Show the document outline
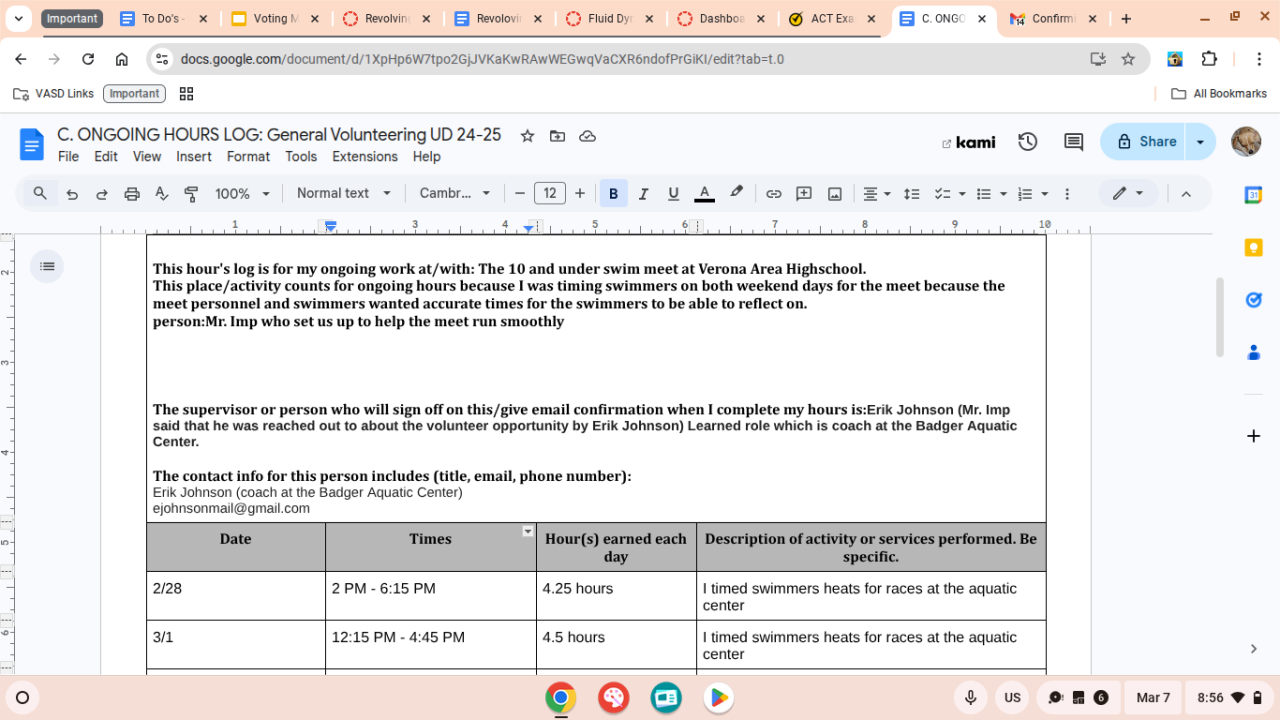The width and height of the screenshot is (1280, 720). 47,266
